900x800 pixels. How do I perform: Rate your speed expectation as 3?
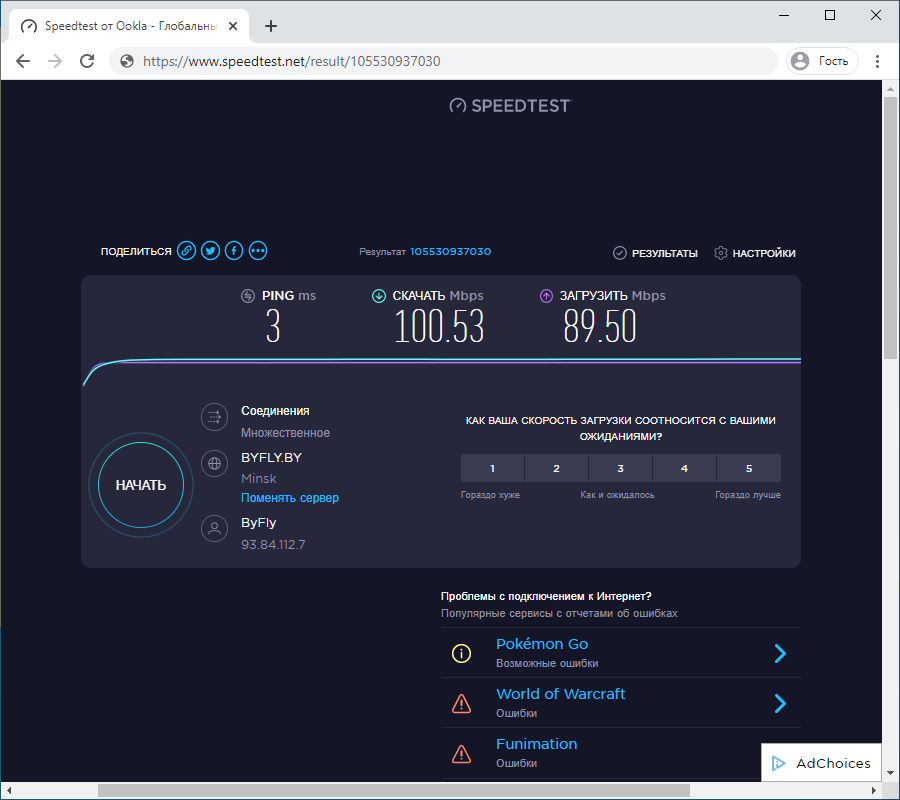click(x=620, y=468)
